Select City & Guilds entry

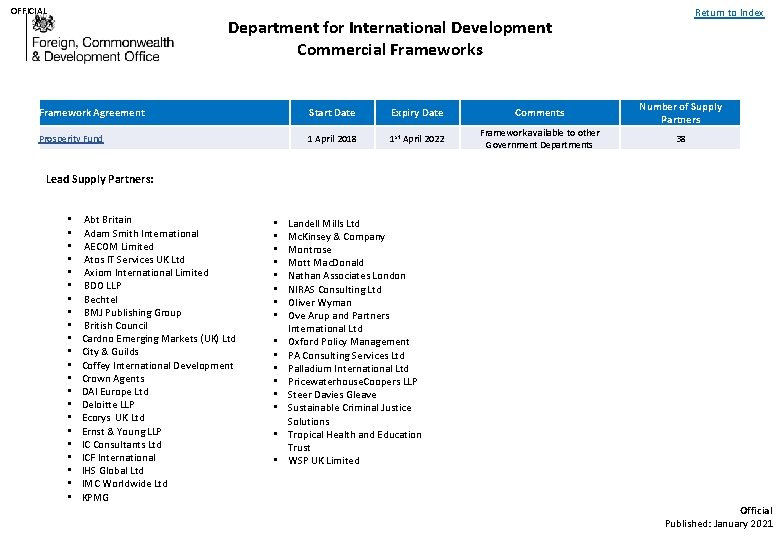pos(110,352)
